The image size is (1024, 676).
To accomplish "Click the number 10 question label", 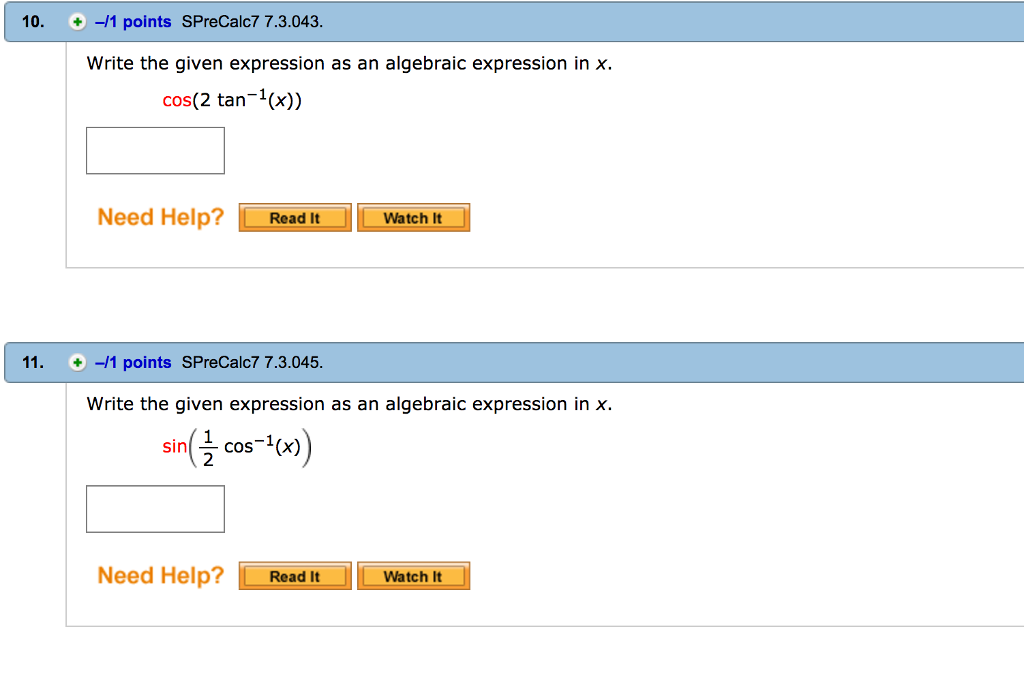I will pos(31,20).
